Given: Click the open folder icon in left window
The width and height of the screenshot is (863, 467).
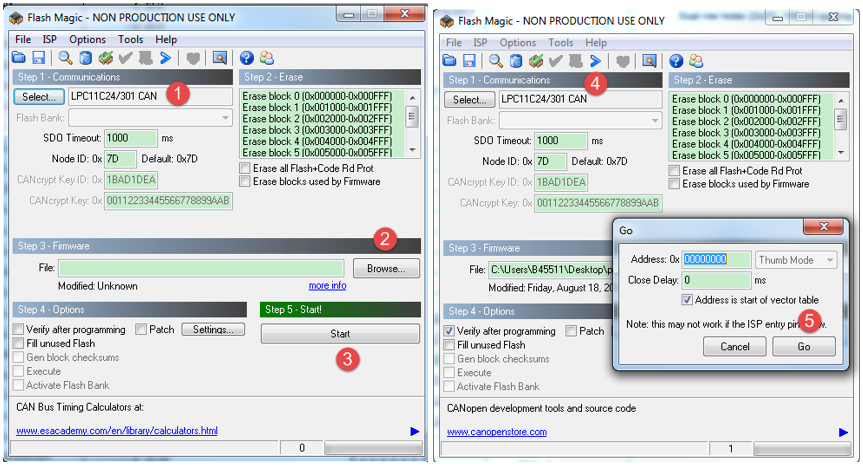Looking at the screenshot, I should (19, 57).
